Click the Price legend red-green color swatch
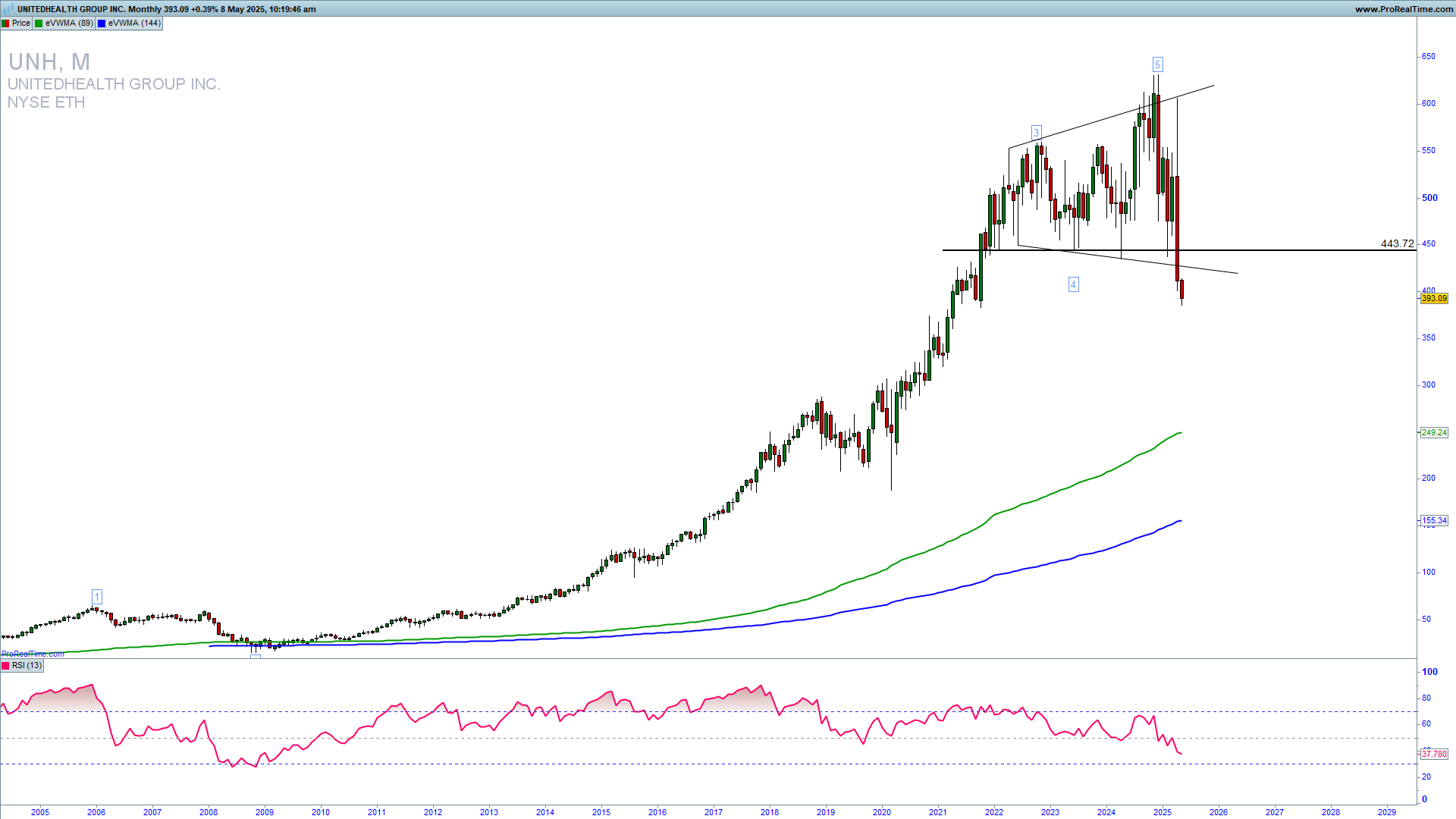This screenshot has height=819, width=1456. (x=5, y=24)
